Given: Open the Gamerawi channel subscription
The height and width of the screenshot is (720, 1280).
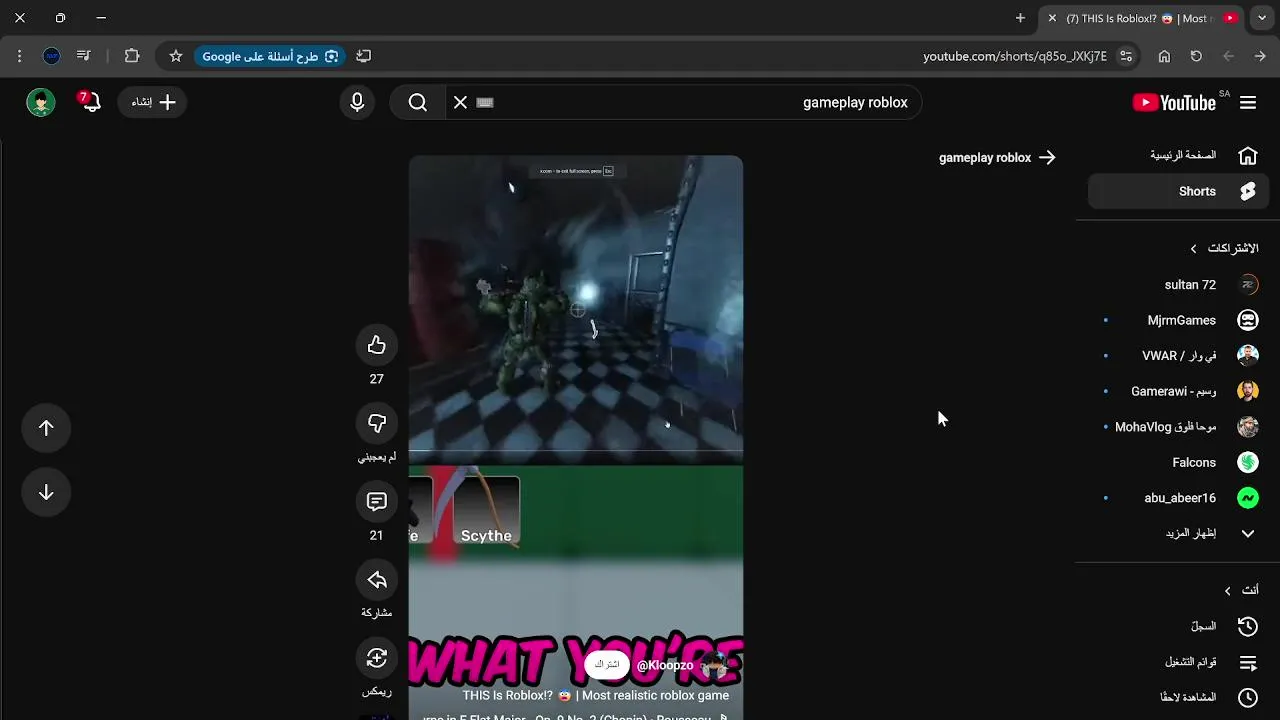Looking at the screenshot, I should [x=1178, y=391].
